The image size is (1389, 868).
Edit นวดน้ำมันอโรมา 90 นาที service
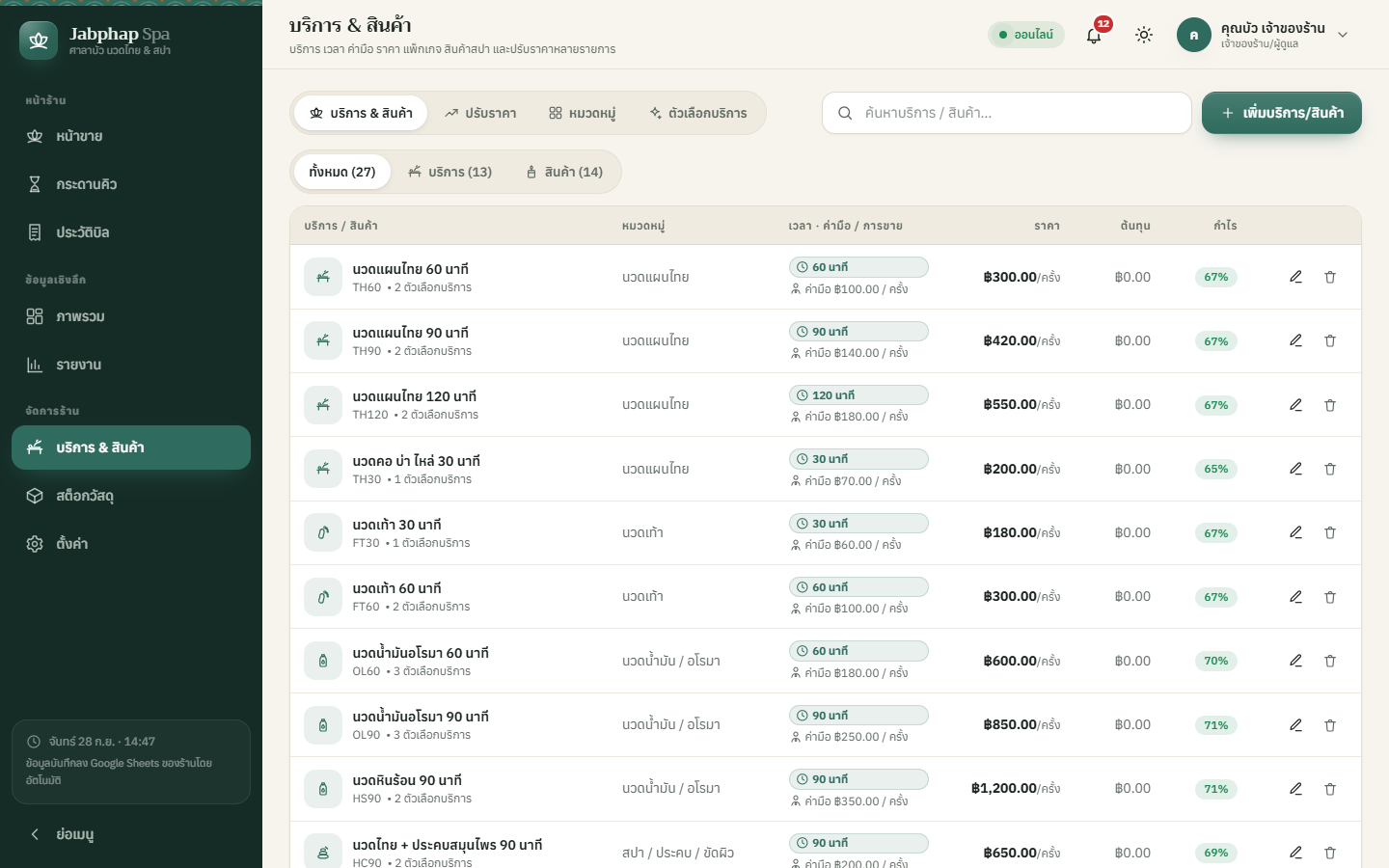click(x=1295, y=725)
